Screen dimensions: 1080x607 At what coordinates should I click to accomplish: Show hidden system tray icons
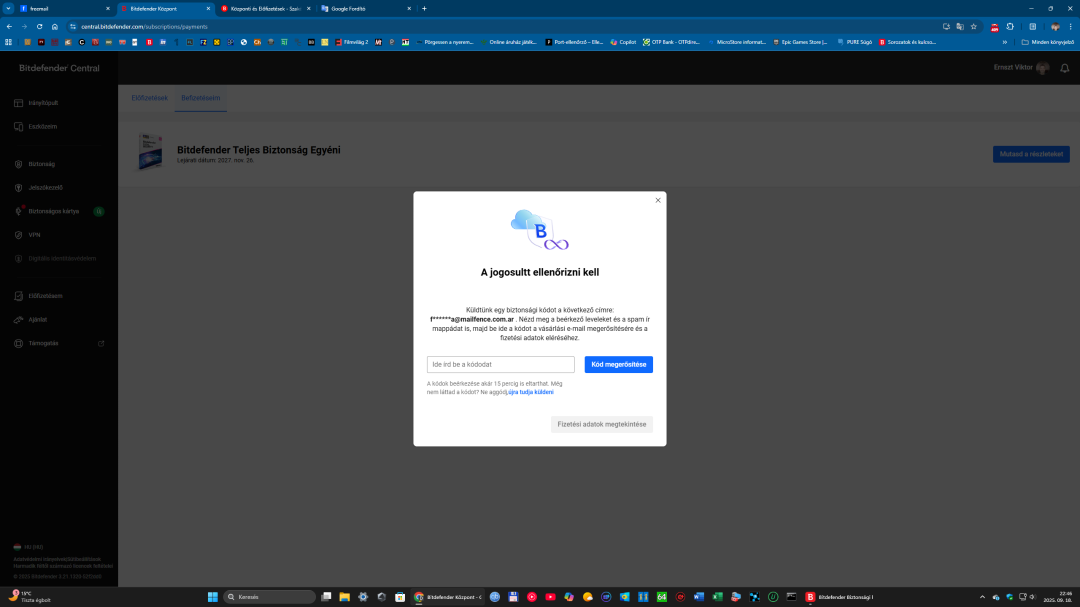tap(982, 597)
